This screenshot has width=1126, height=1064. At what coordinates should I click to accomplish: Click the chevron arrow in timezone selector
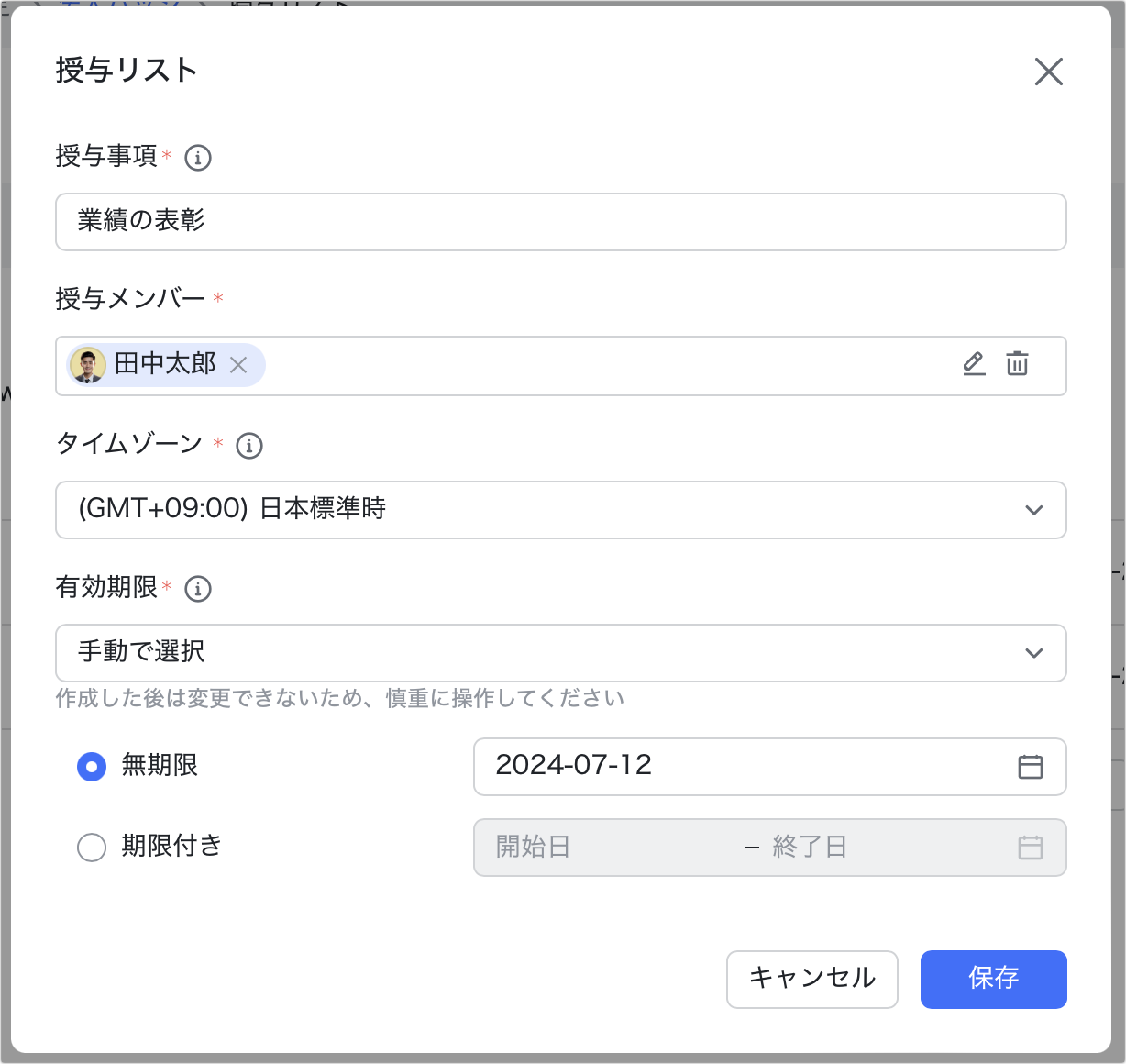pyautogui.click(x=1034, y=510)
